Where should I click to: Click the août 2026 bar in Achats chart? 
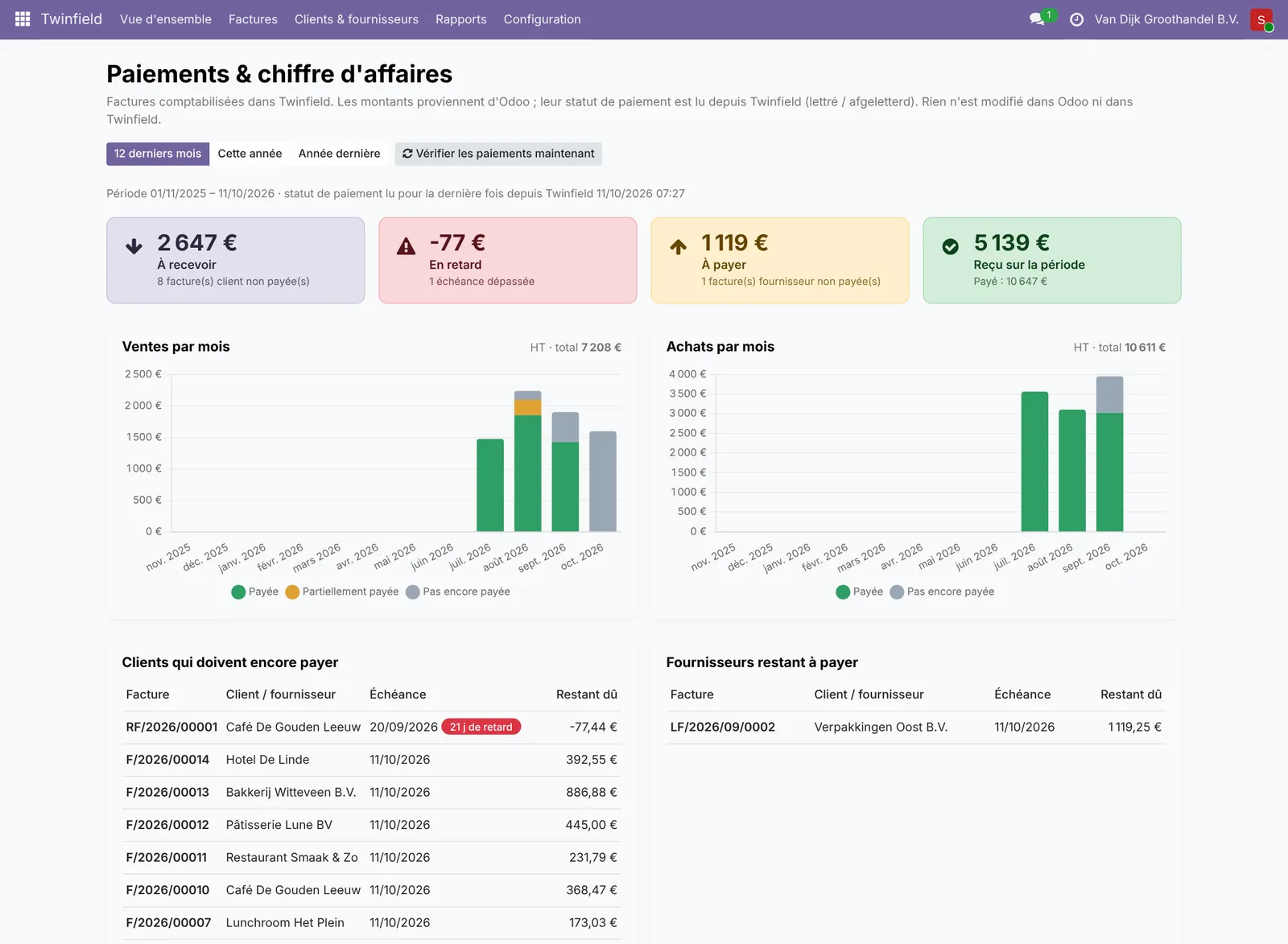(x=1072, y=471)
